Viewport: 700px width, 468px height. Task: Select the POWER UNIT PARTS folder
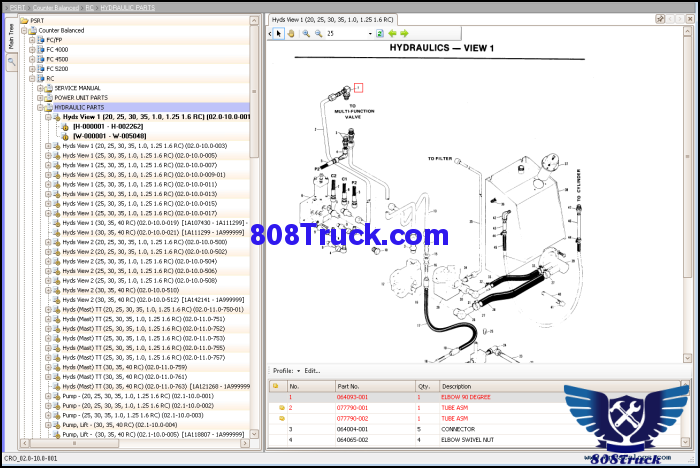pyautogui.click(x=80, y=97)
